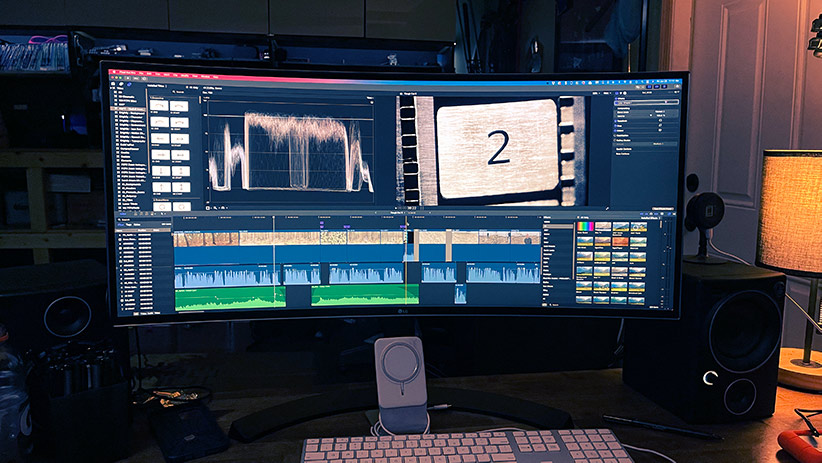Open the Blend Mode dropdown in Compositing
Viewport: 822px width, 463px height.
660,112
